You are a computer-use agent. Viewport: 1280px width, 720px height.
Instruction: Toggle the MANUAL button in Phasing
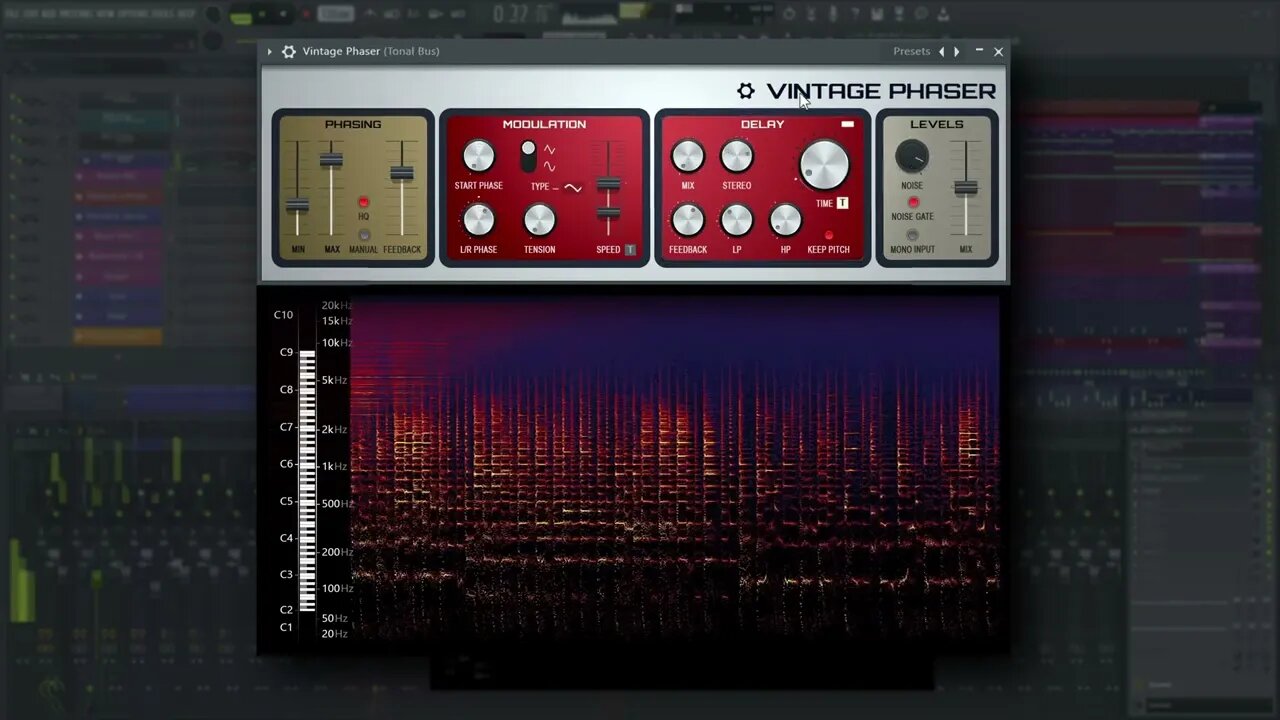(364, 235)
